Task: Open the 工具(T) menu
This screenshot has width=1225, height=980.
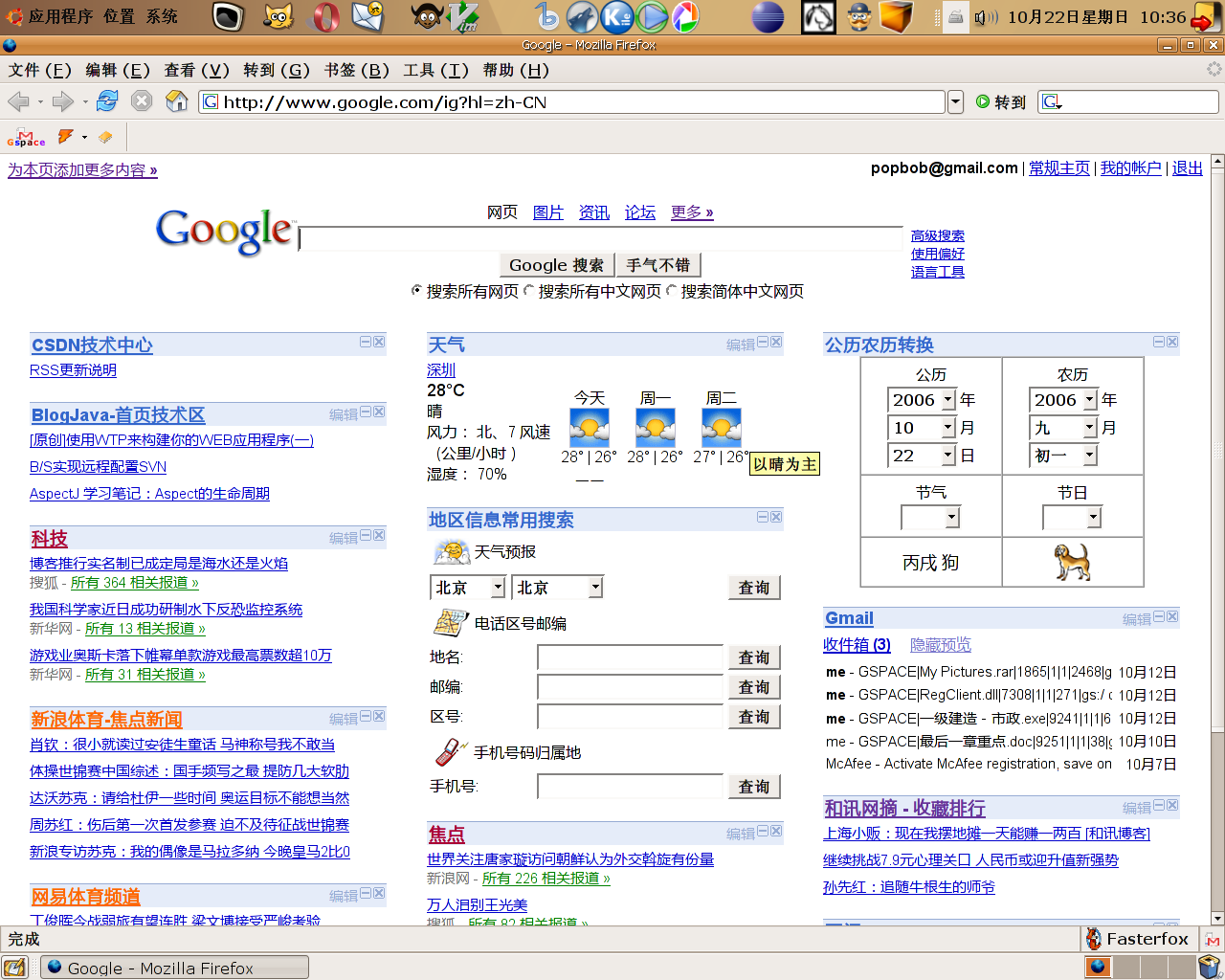Action: pyautogui.click(x=436, y=70)
